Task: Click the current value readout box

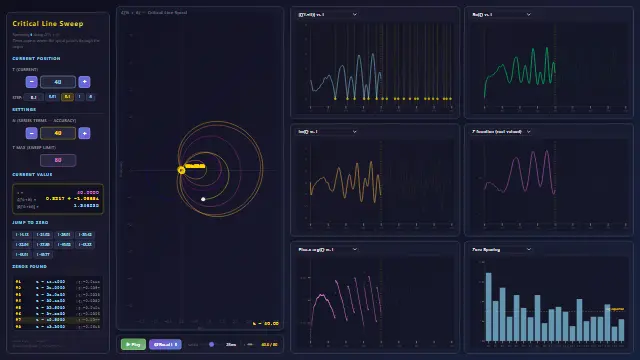Action: [x=58, y=199]
